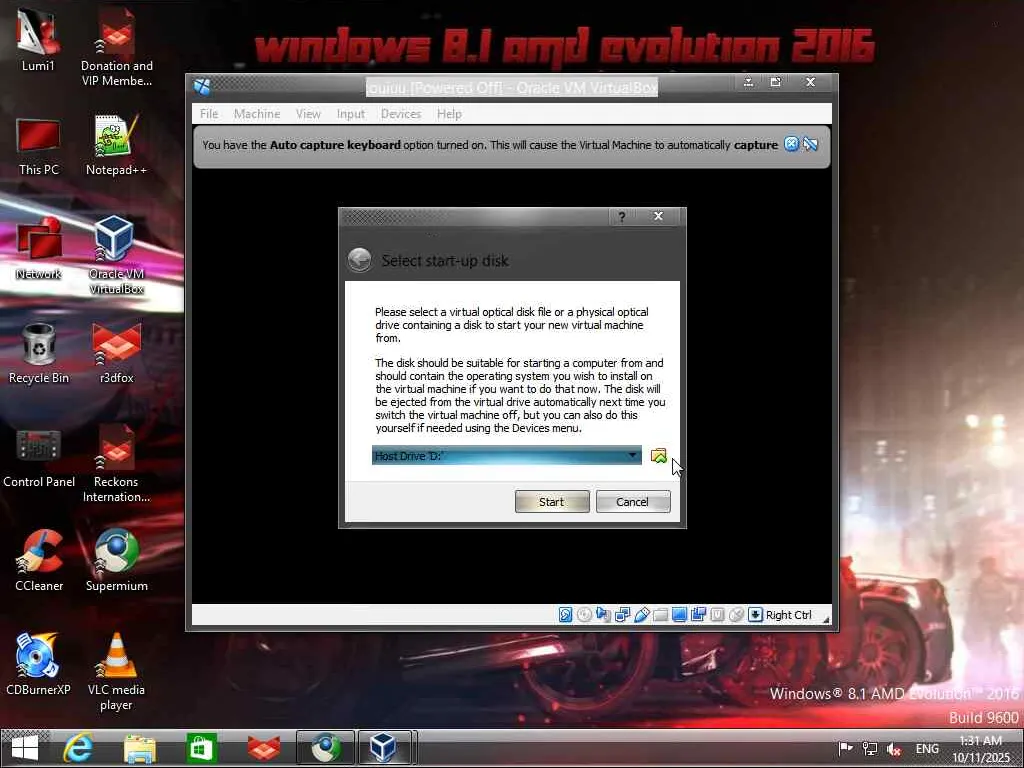Click the Cancel button in the dialog
The width and height of the screenshot is (1024, 768).
[x=633, y=502]
